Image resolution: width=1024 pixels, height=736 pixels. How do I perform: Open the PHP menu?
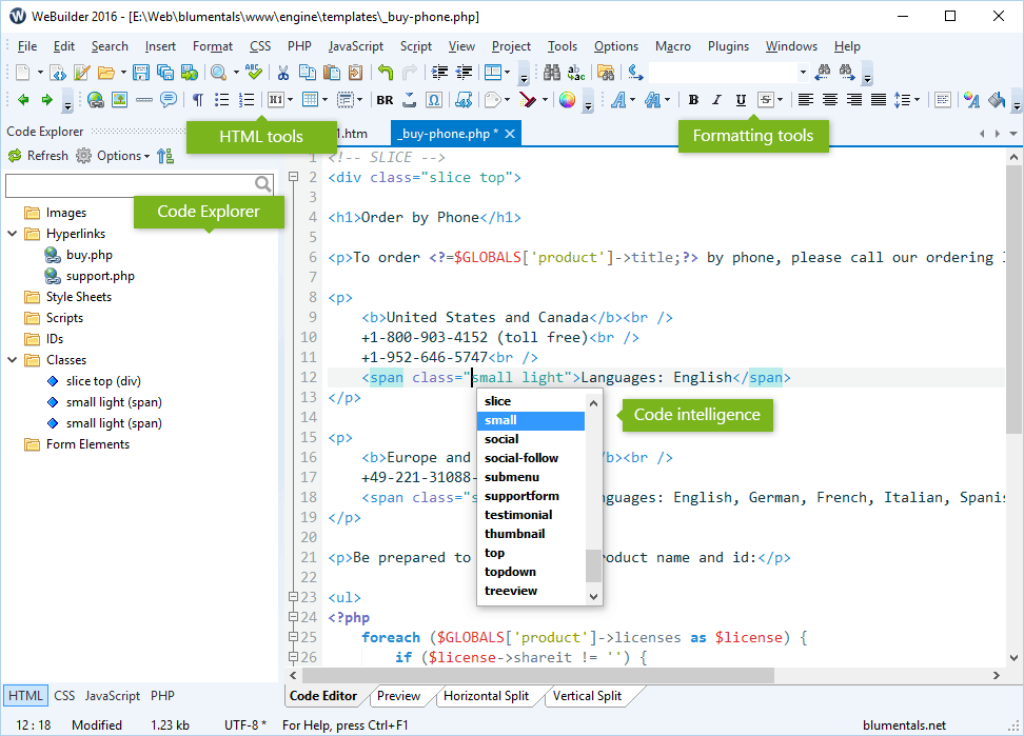299,46
